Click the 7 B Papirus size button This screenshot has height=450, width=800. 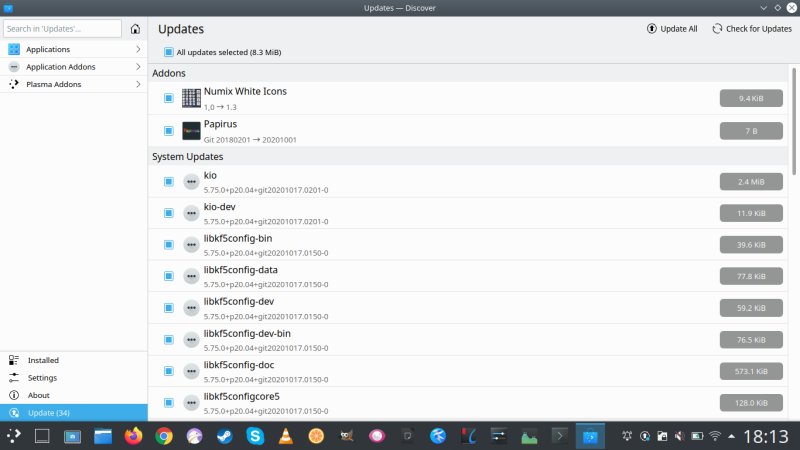tap(751, 131)
